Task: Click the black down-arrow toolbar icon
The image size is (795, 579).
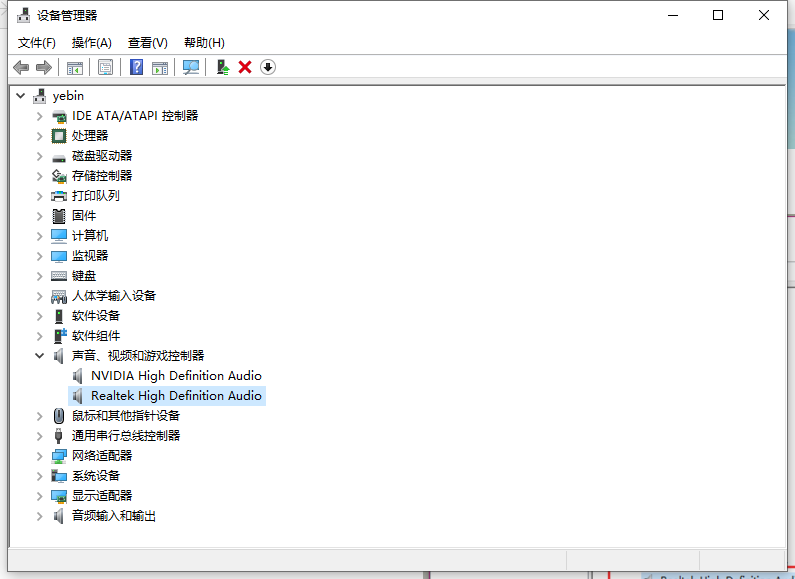Action: (x=268, y=67)
